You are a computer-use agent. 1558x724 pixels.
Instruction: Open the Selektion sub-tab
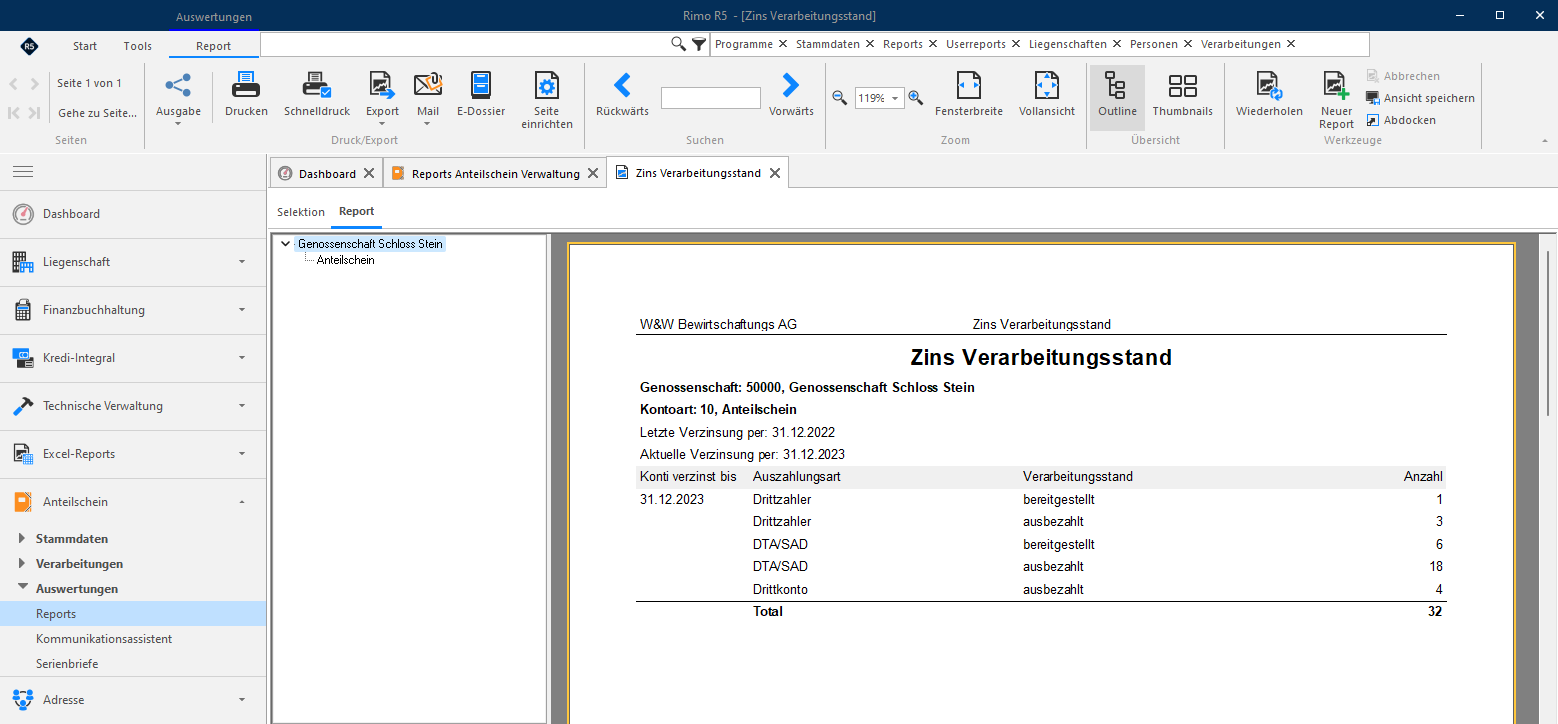tap(301, 212)
